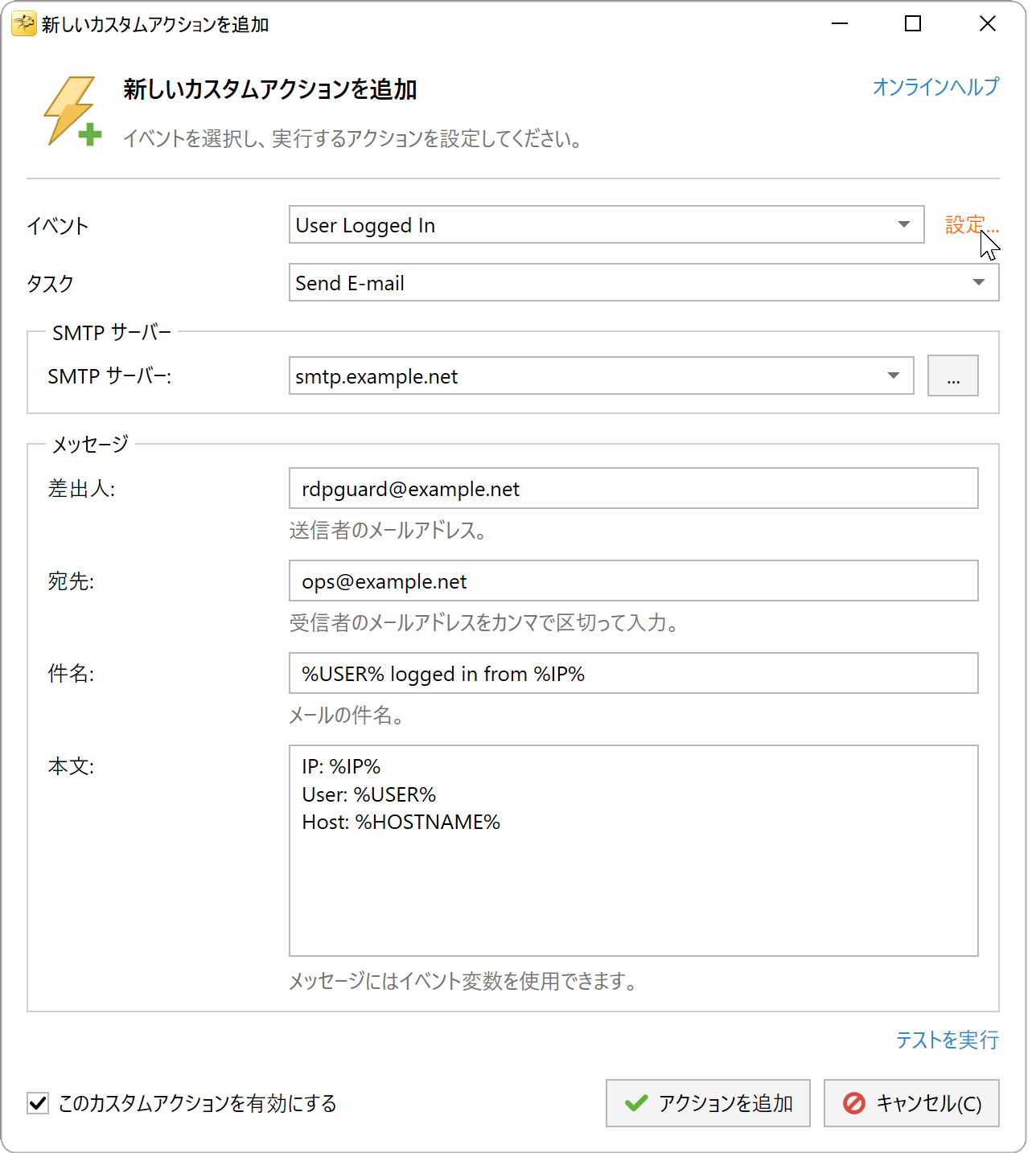Click the タスク field label
Screen dimensions: 1036x1153
point(50,284)
